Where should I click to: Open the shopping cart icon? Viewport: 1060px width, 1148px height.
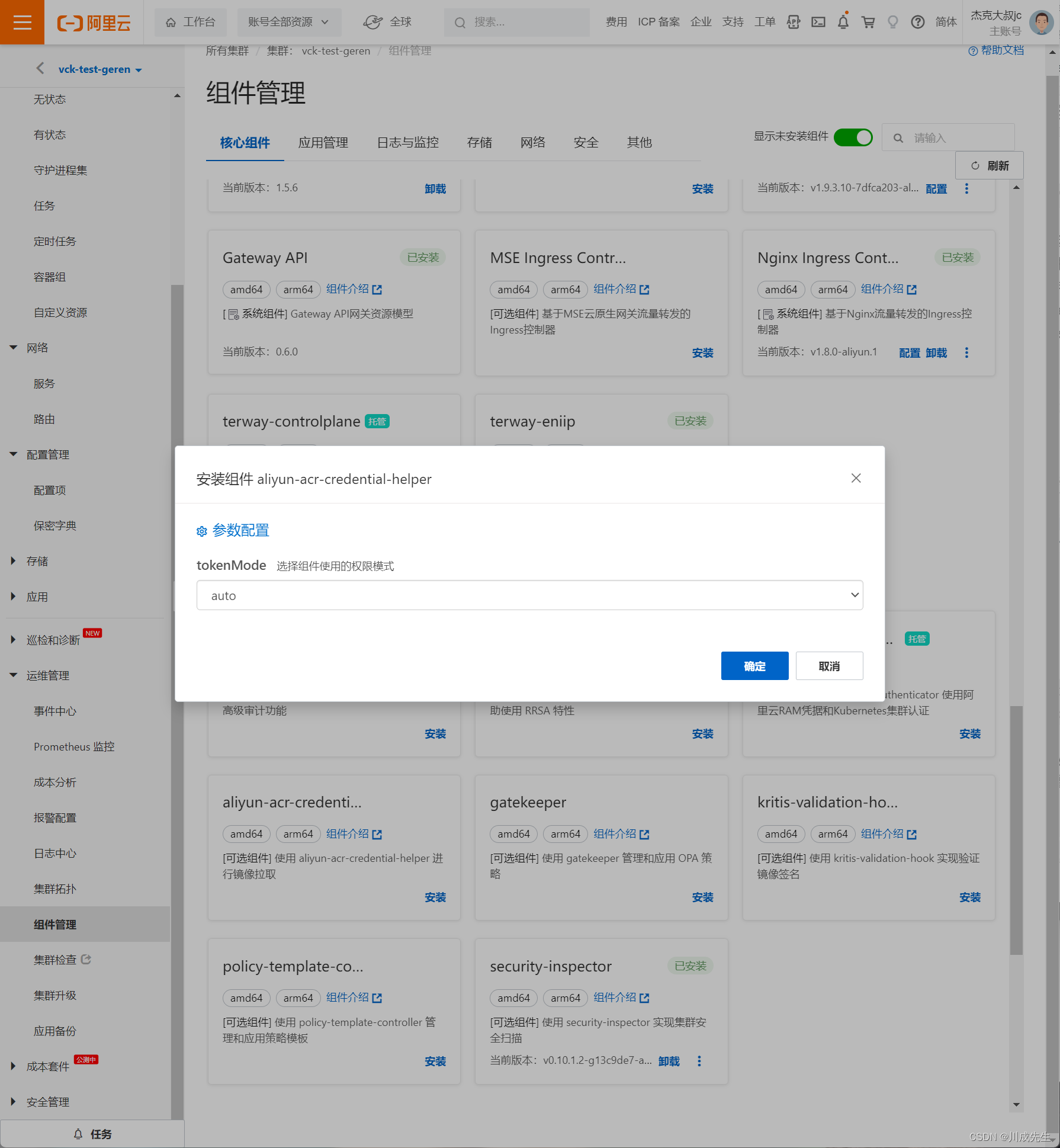[x=868, y=22]
